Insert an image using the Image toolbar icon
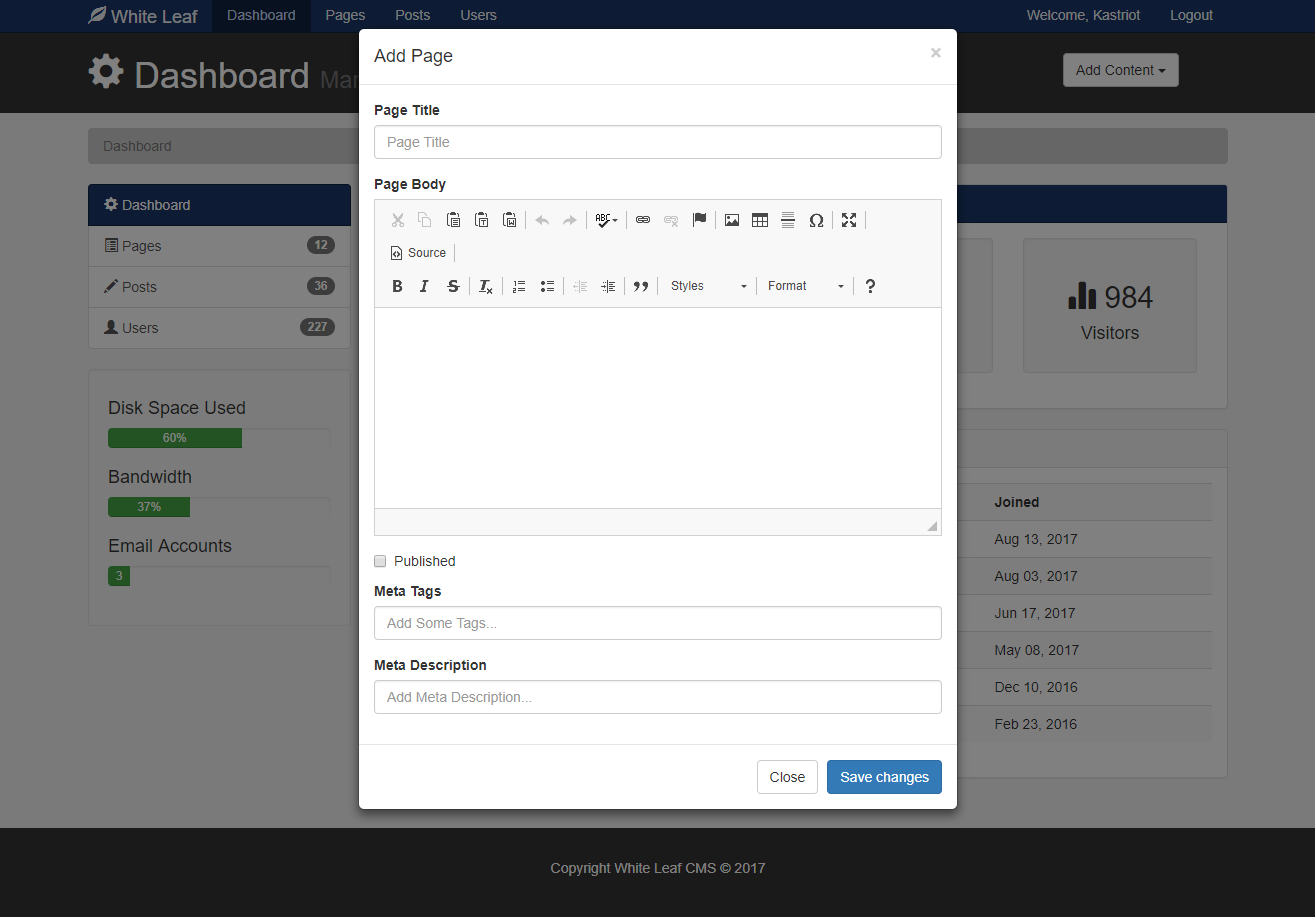1315x917 pixels. coord(732,219)
